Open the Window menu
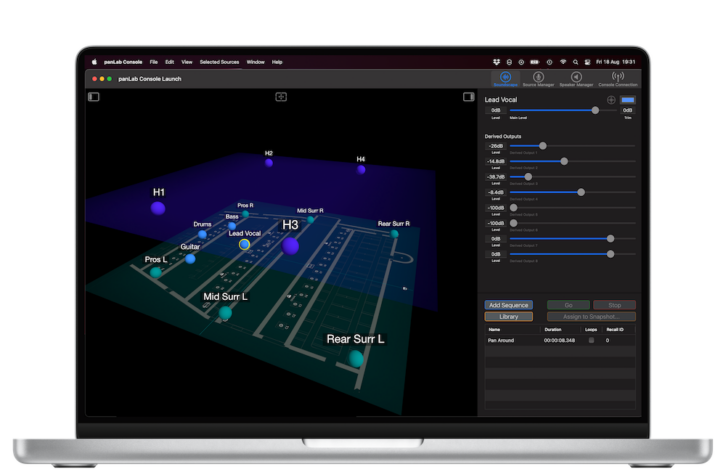The height and width of the screenshot is (472, 726). click(x=256, y=62)
